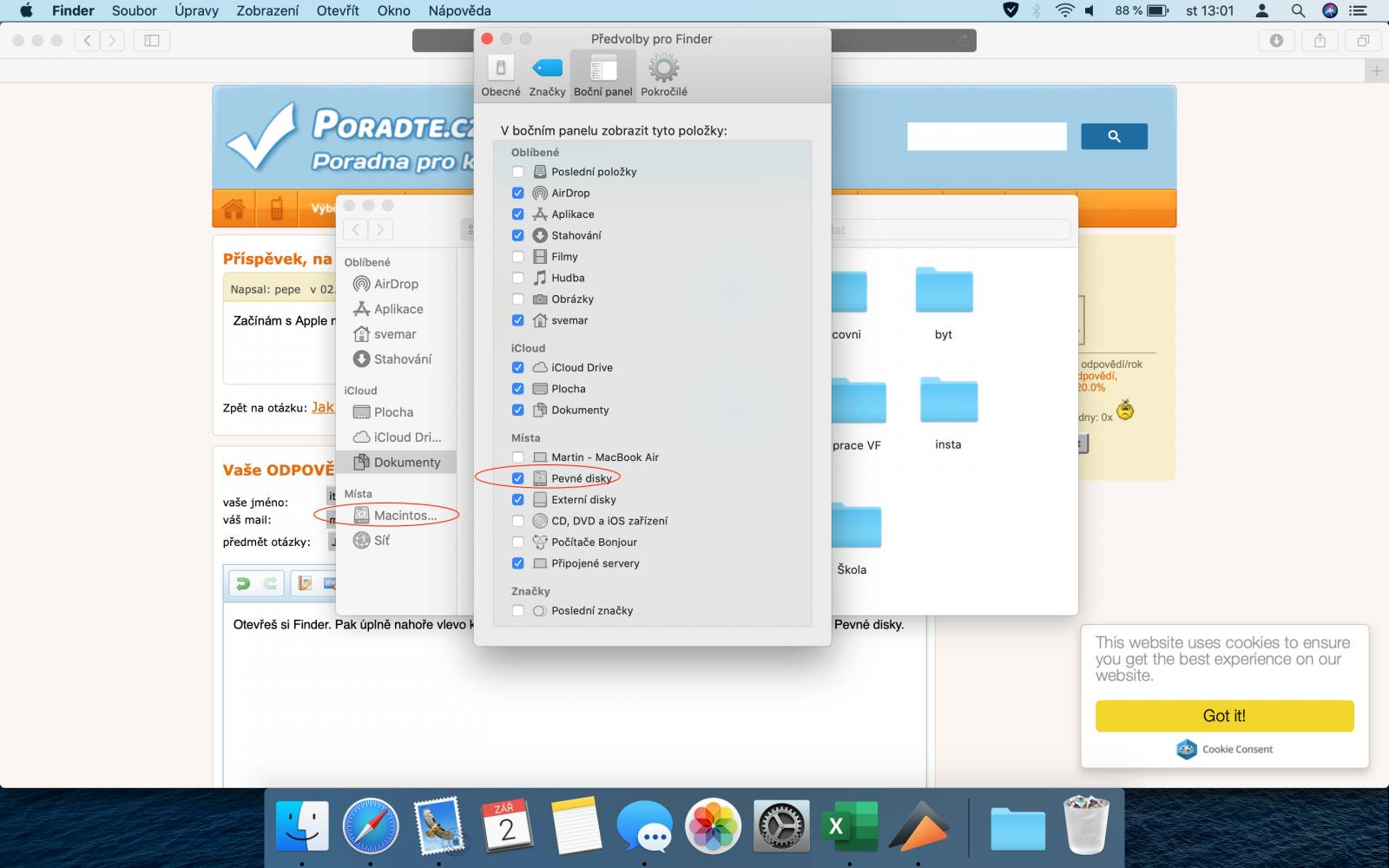Open the Značky preferences tab

tap(547, 76)
